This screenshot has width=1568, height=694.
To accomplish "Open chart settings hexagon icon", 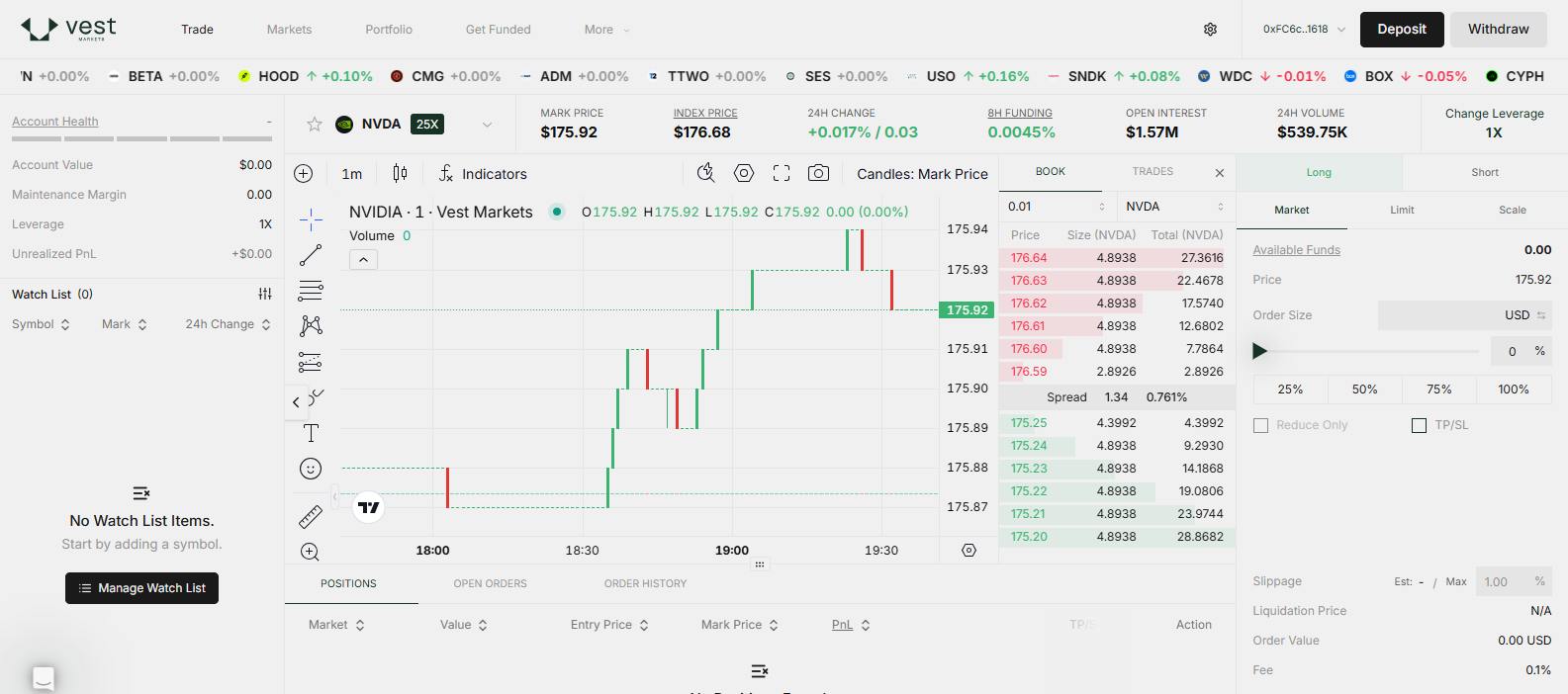I will [x=744, y=174].
